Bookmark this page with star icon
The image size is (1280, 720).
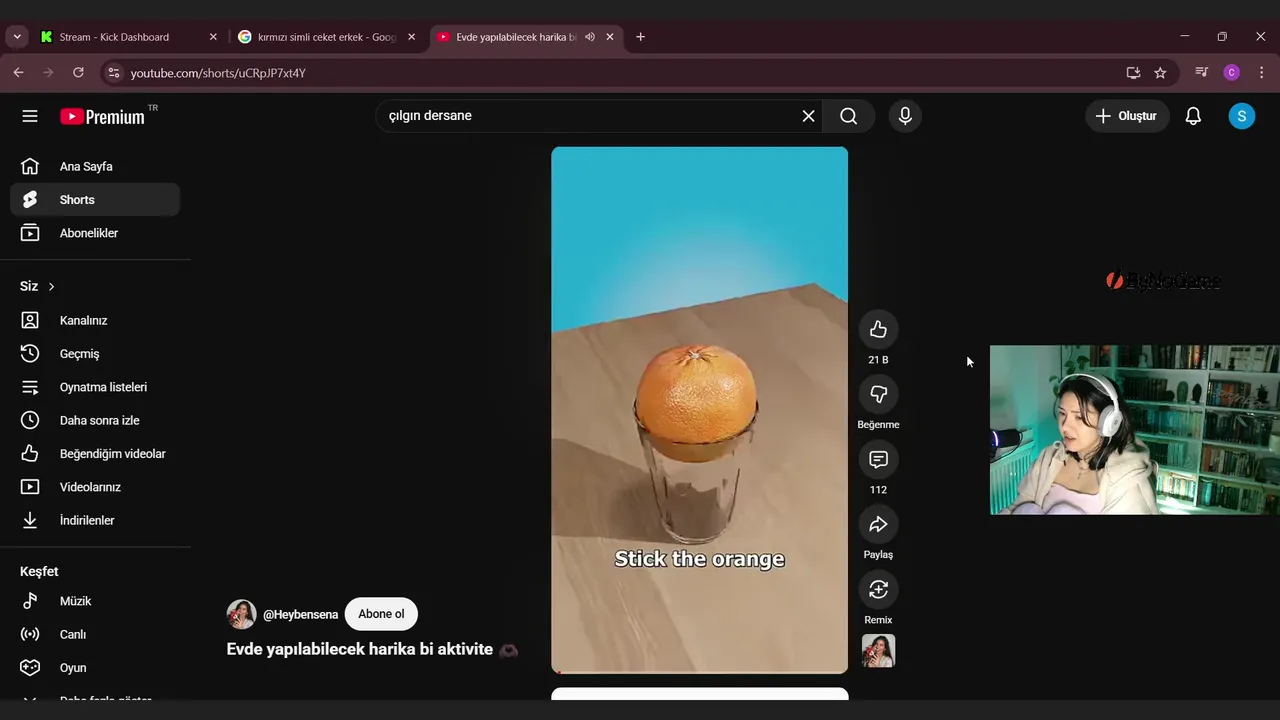point(1160,73)
